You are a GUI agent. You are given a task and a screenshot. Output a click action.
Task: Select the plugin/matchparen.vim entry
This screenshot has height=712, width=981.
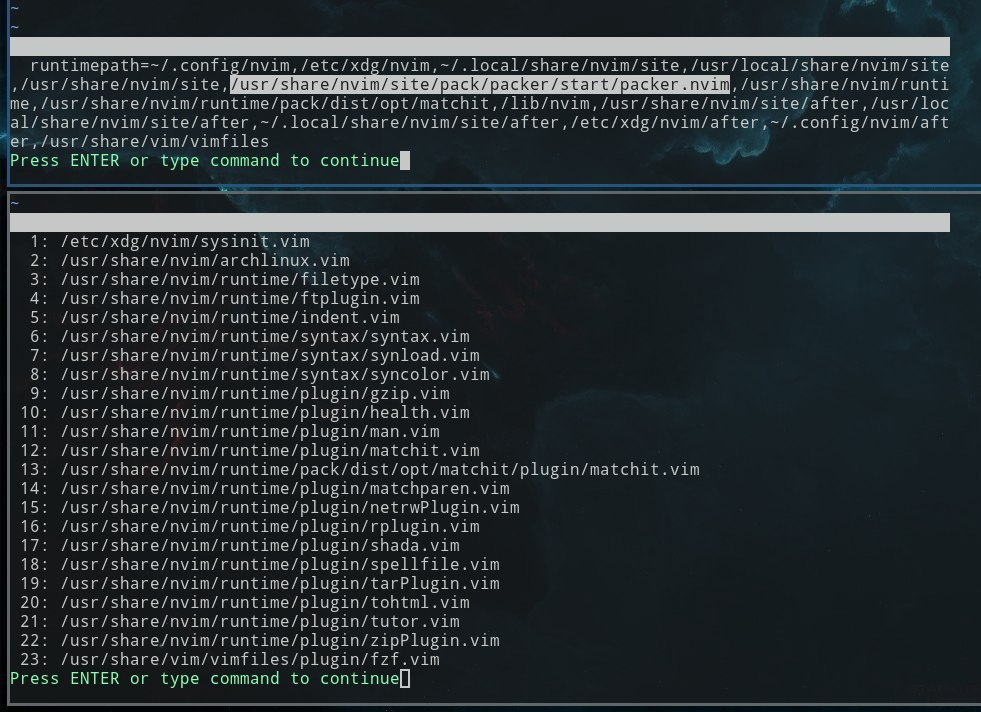pos(285,488)
